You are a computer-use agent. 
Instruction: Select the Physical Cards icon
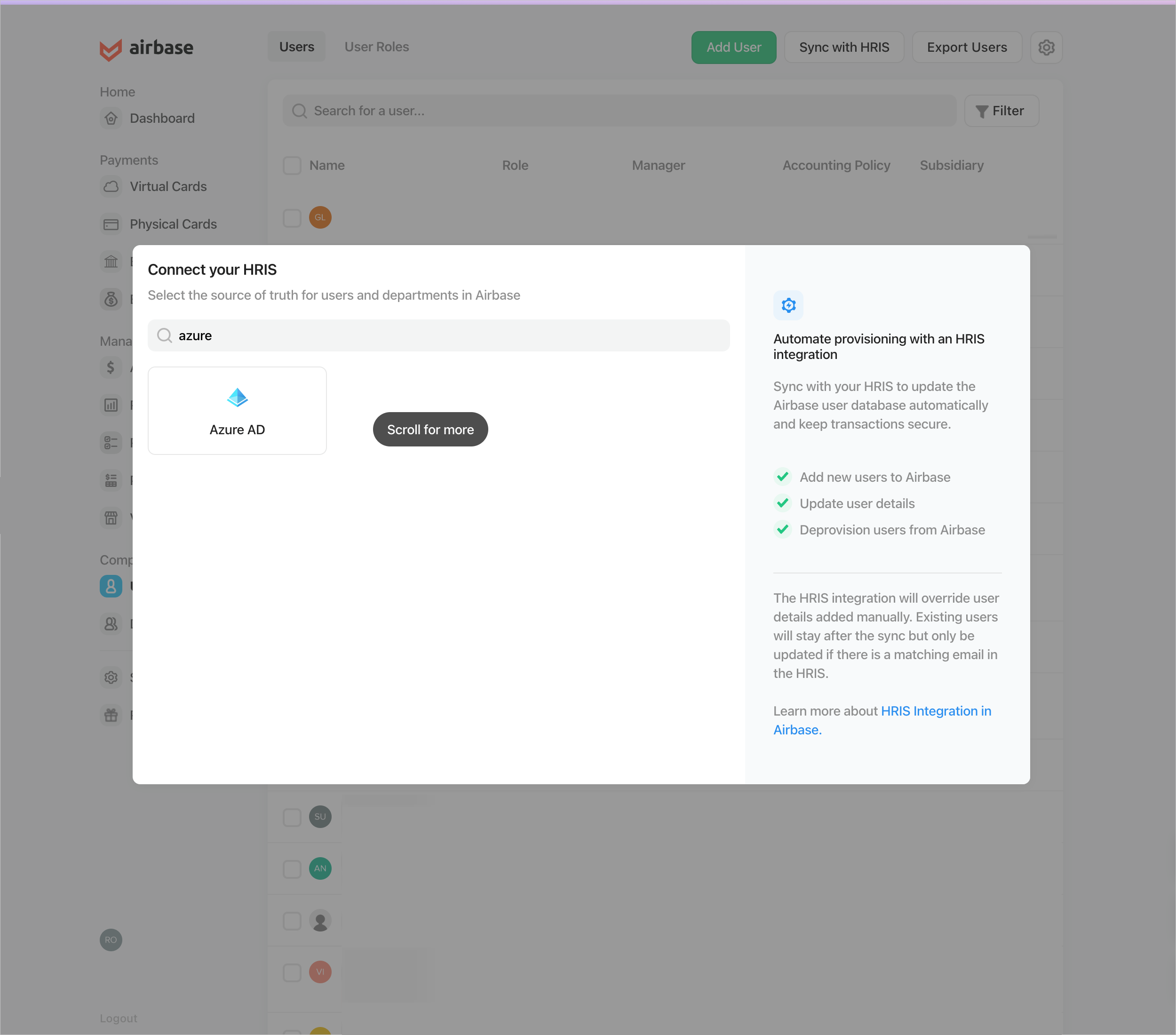click(111, 223)
